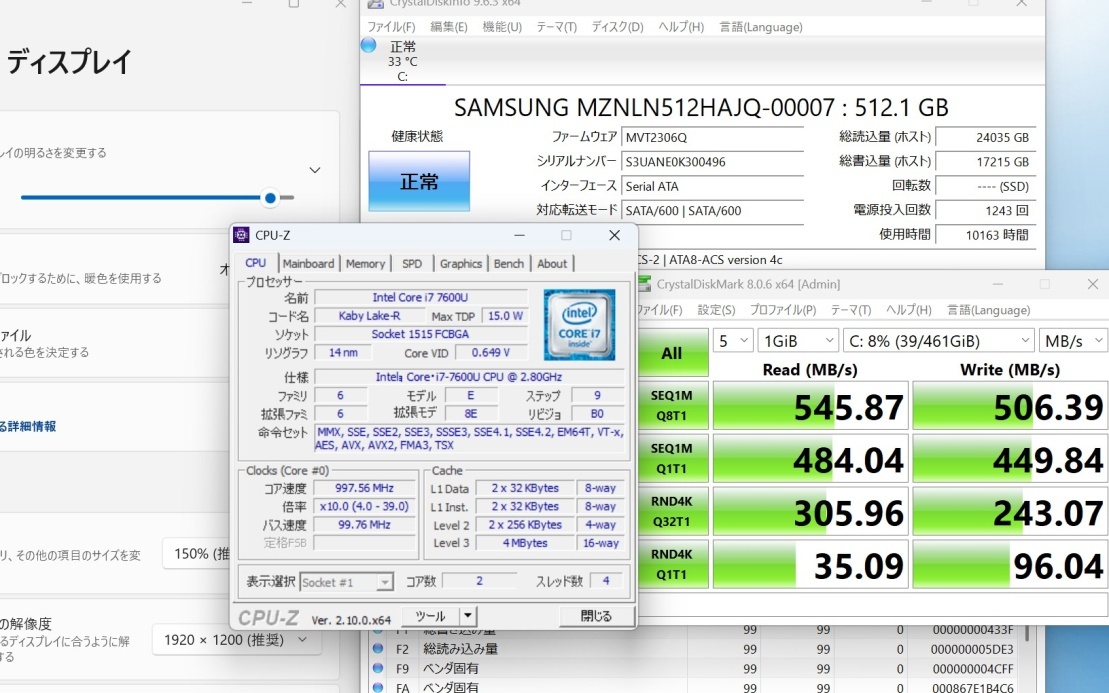Click the blue status circle on the F2 row
1109x693 pixels.
point(378,649)
